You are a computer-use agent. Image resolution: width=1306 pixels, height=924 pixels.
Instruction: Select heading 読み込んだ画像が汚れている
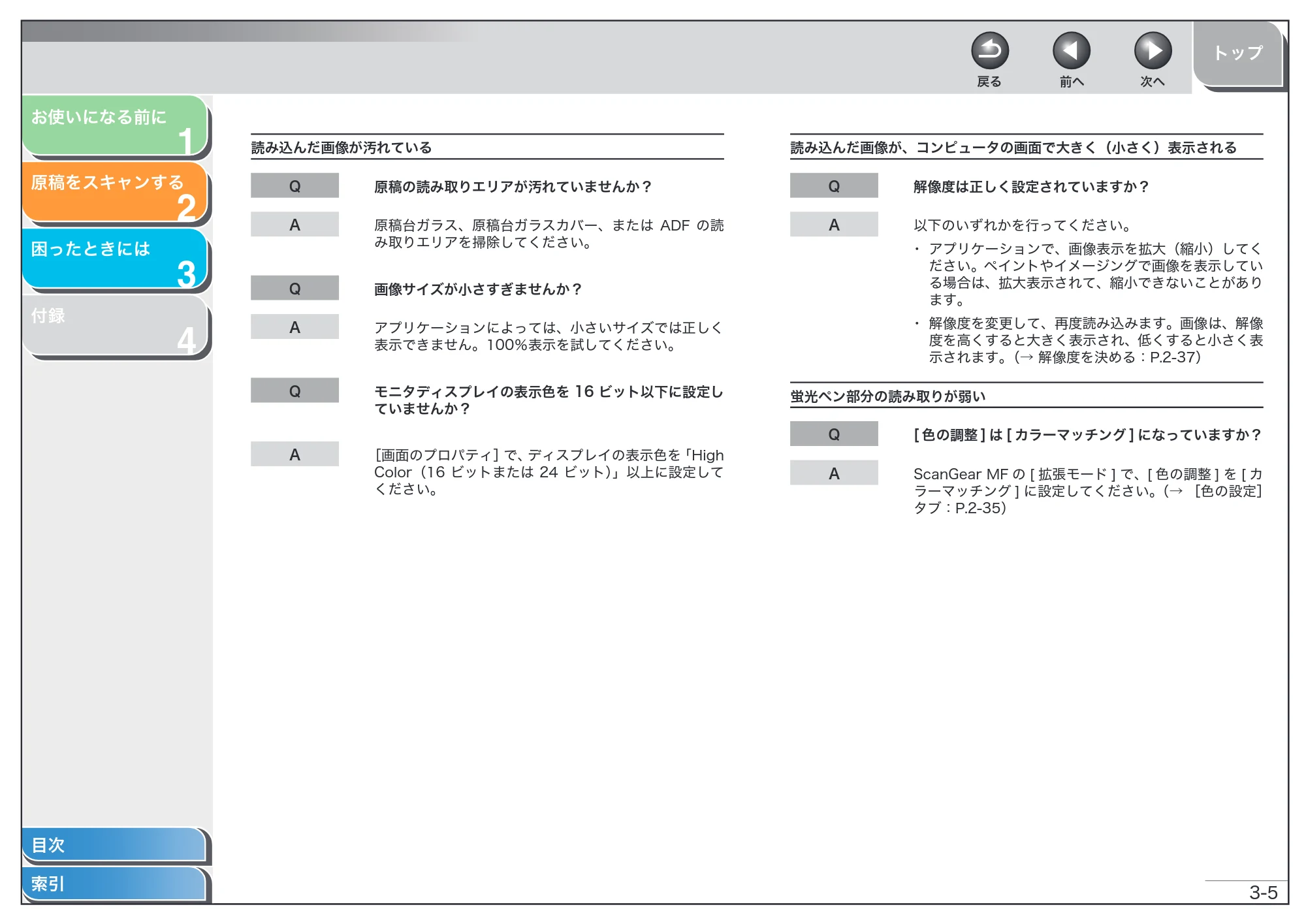(x=342, y=148)
